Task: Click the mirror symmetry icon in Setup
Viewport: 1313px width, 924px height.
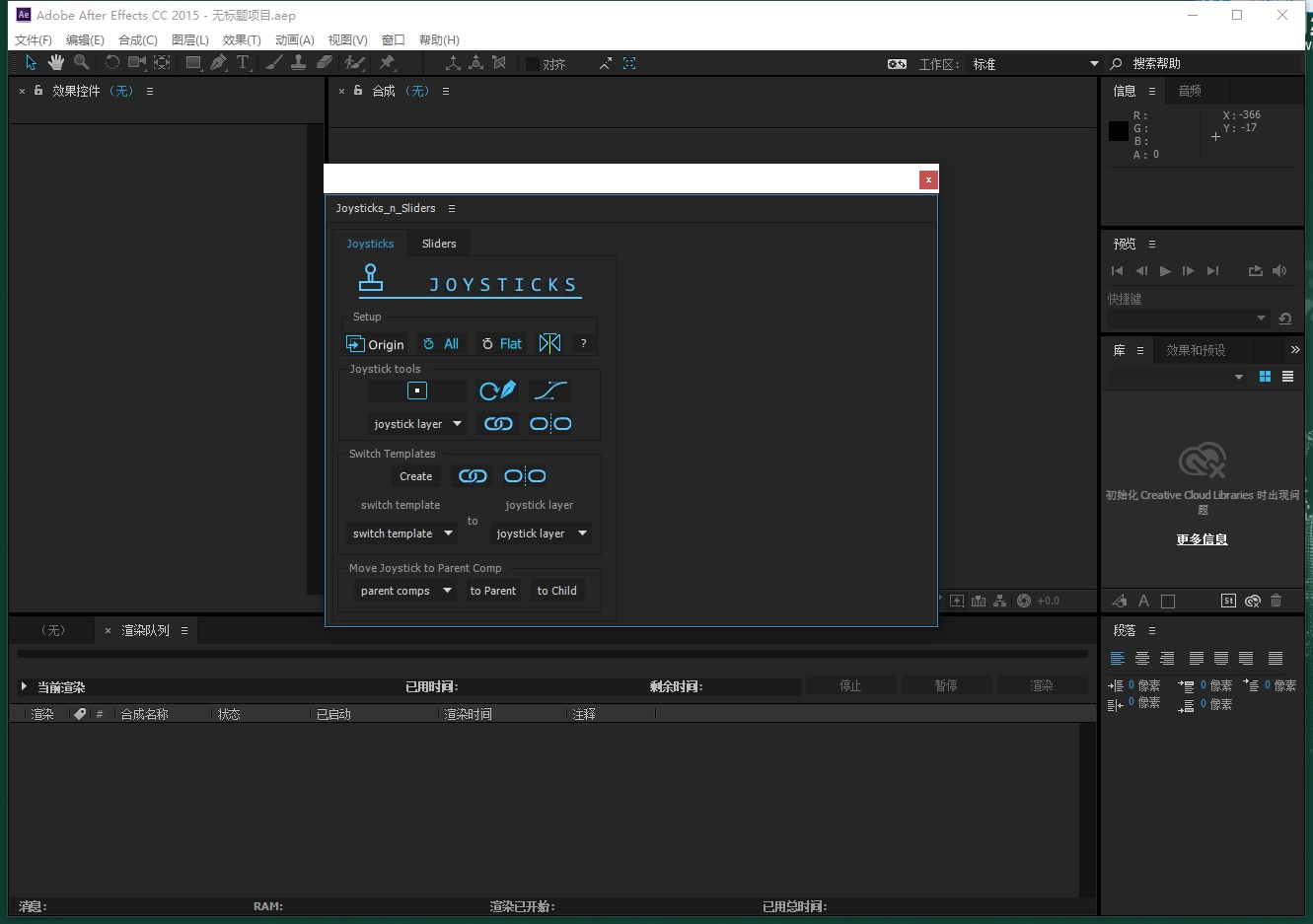Action: click(x=549, y=343)
